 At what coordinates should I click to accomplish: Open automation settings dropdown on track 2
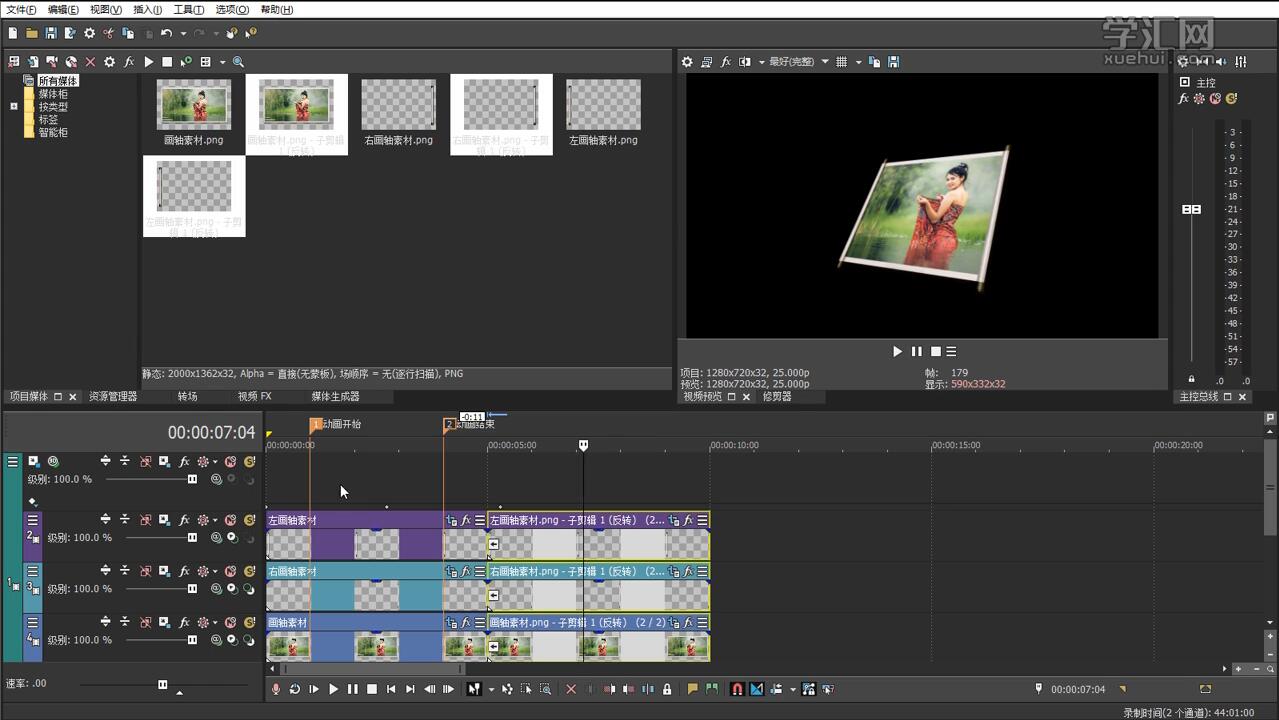click(215, 520)
